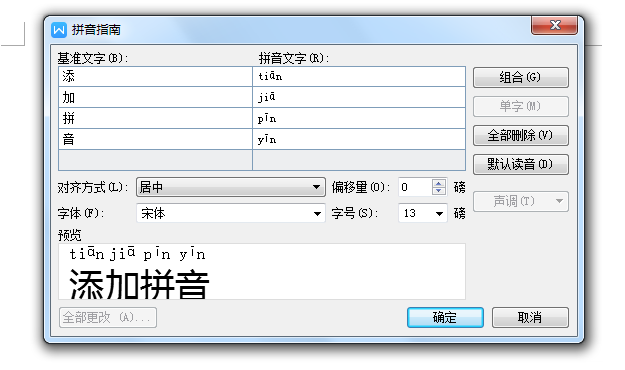Click the pinyin field containing jiā
This screenshot has height=370, width=625.
(359, 97)
